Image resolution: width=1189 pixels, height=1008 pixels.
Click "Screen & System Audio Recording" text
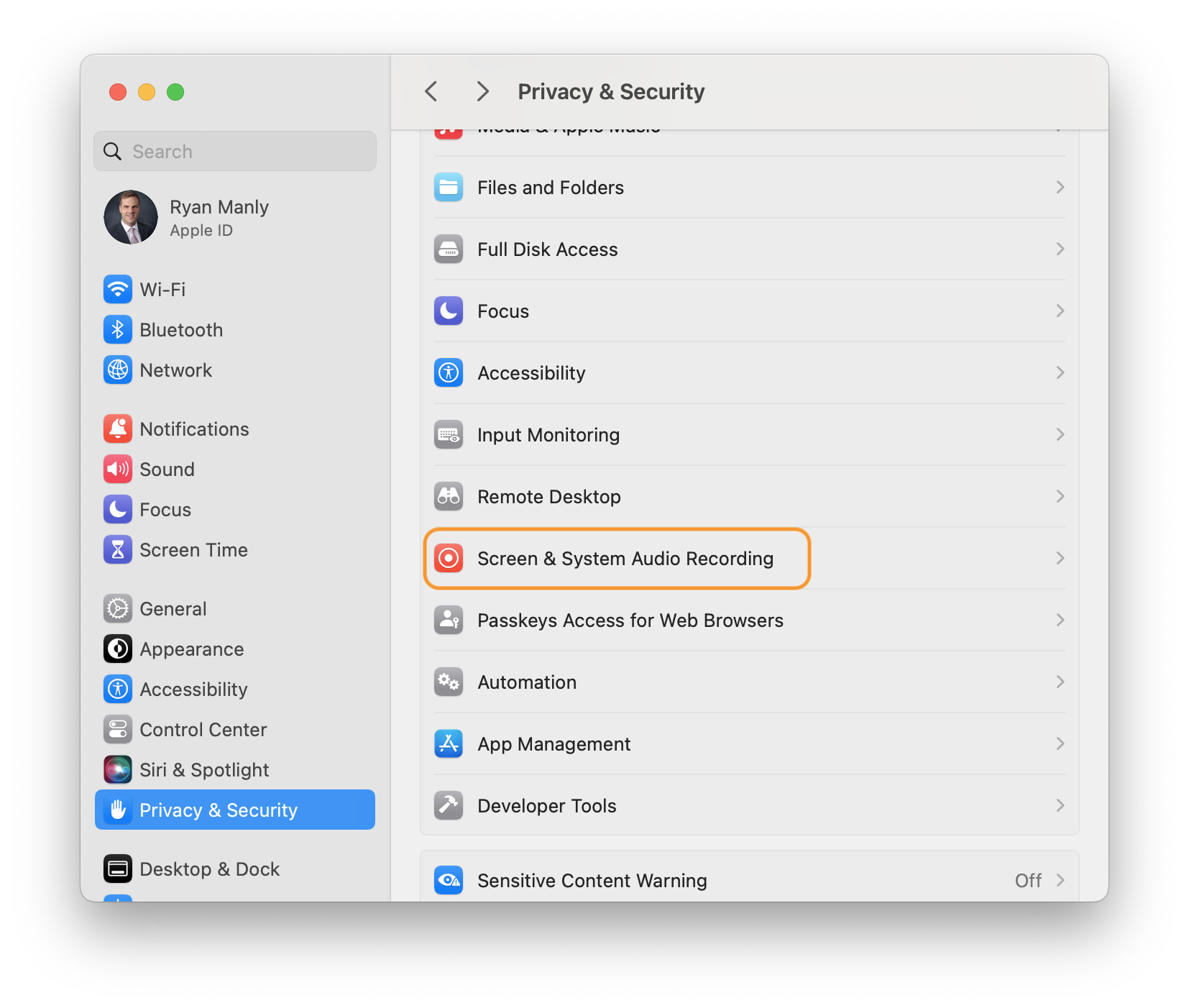point(625,559)
